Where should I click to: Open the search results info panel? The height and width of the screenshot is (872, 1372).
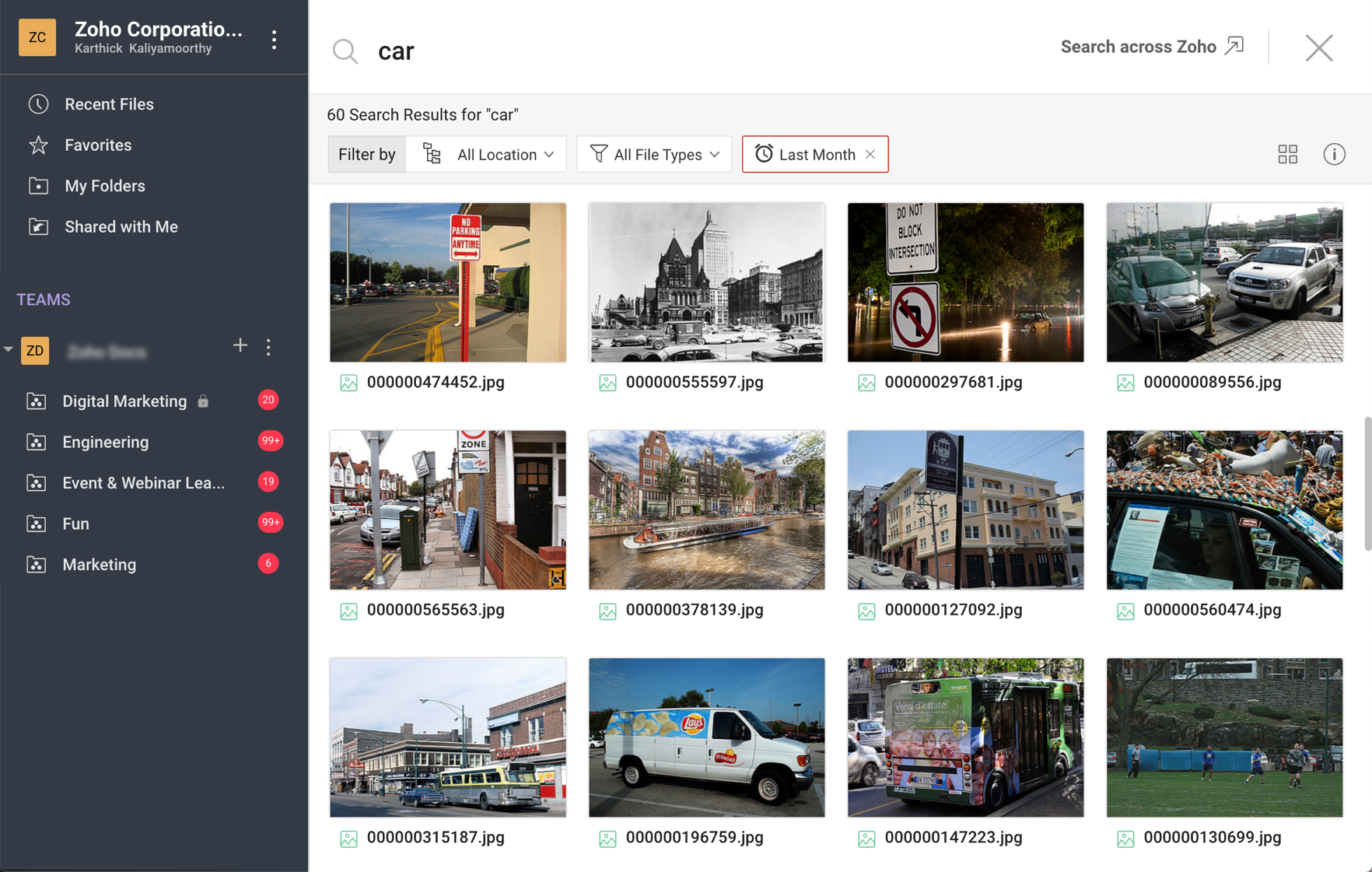(x=1334, y=154)
